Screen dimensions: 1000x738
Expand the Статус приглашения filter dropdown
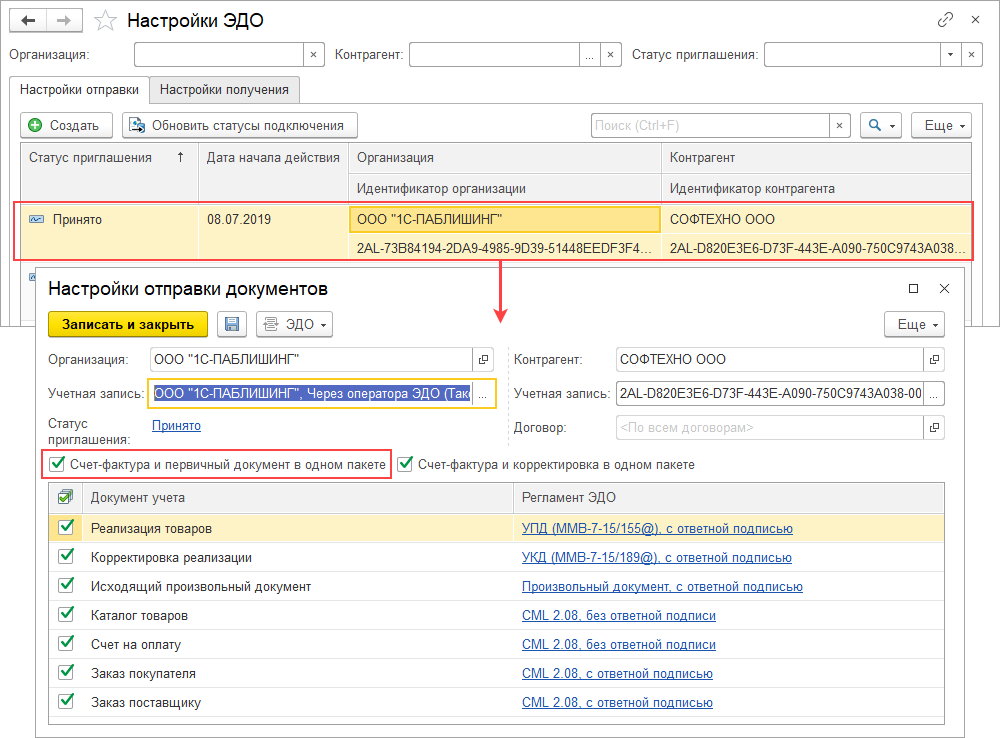pos(949,55)
